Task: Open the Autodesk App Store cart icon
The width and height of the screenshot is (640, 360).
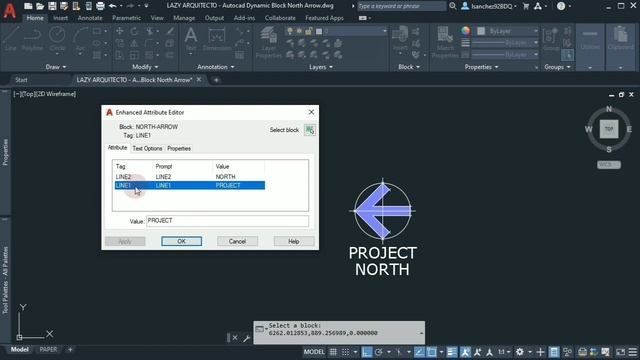Action: (x=526, y=6)
